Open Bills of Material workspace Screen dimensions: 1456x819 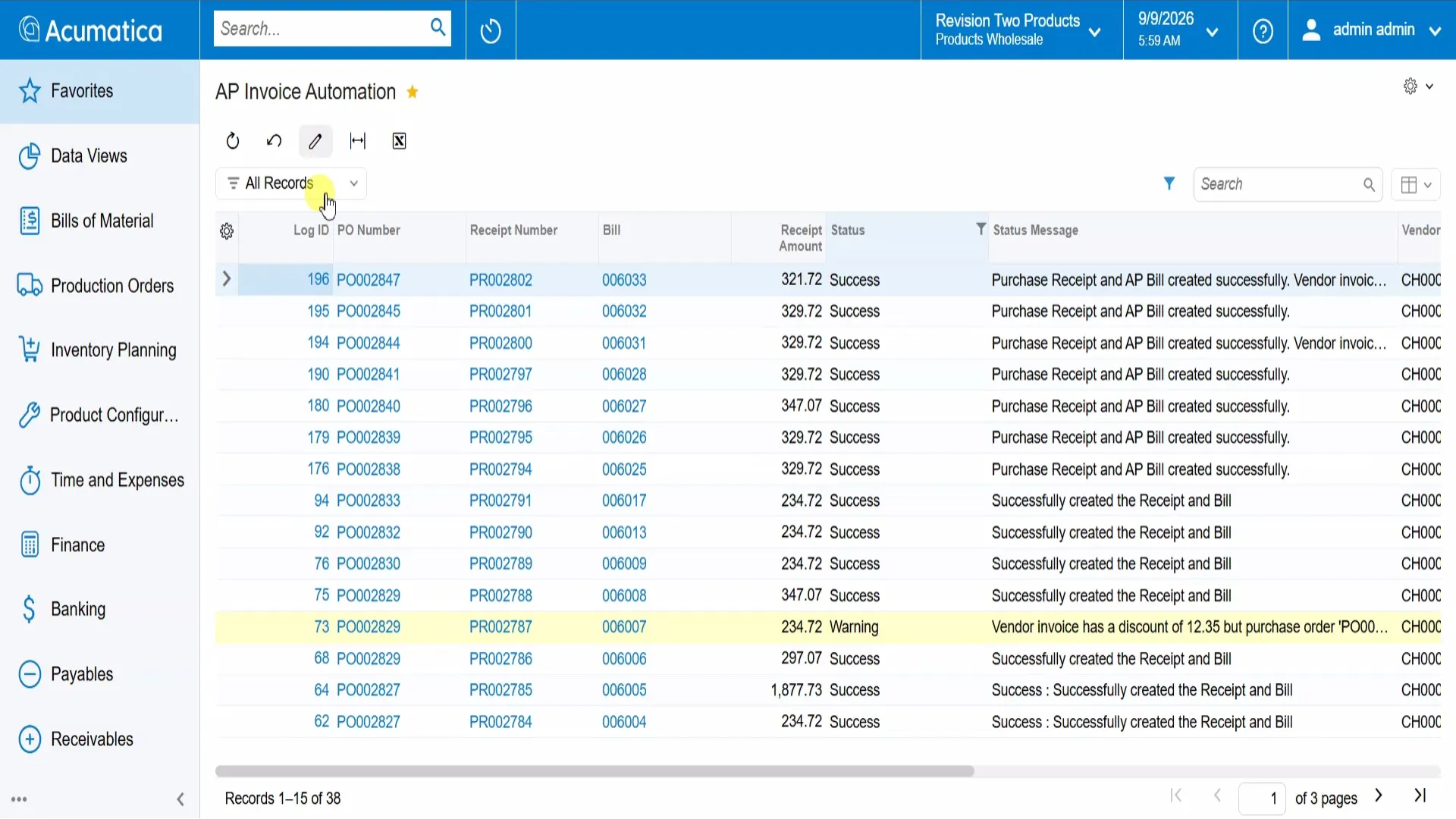point(99,221)
